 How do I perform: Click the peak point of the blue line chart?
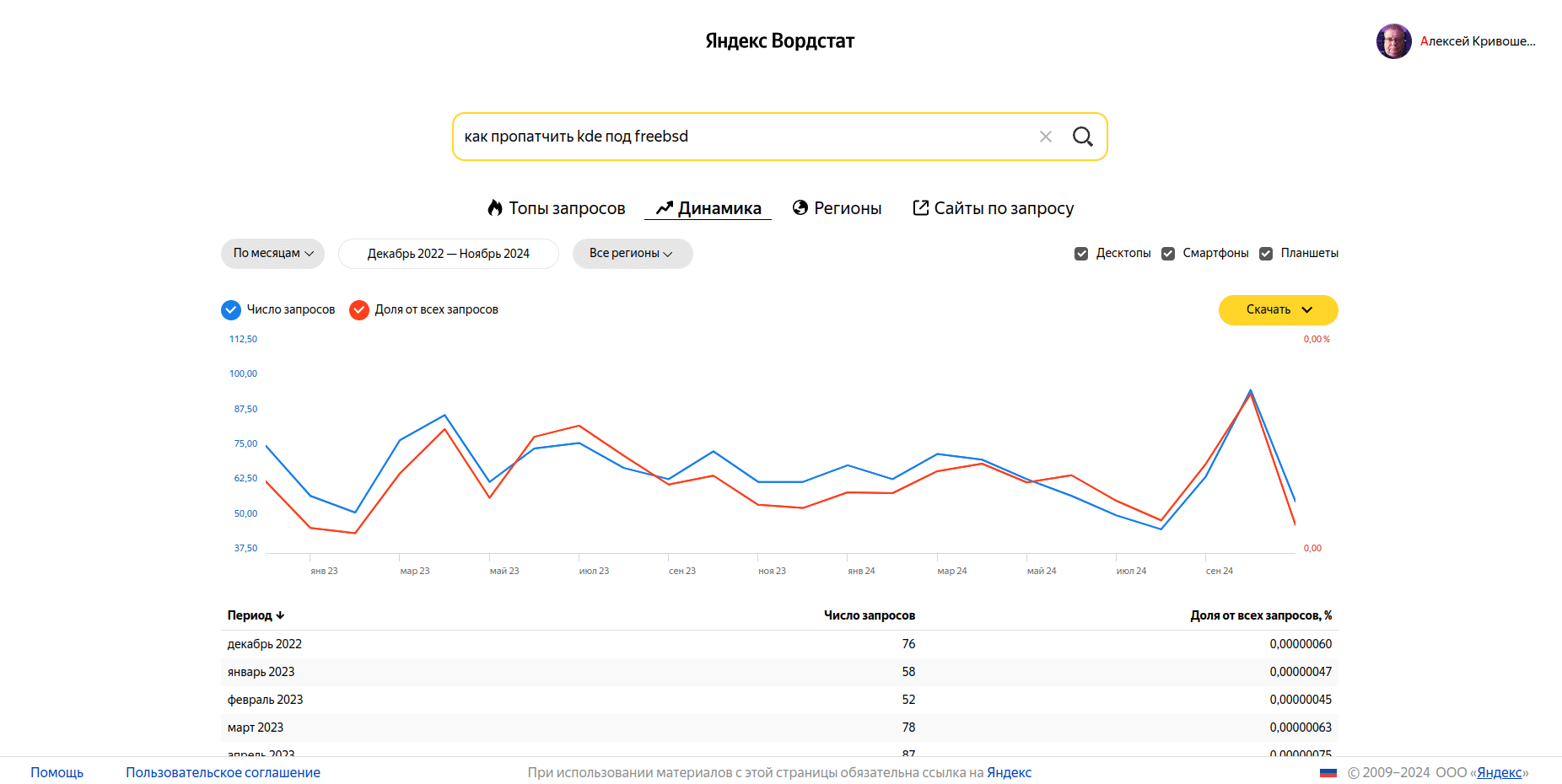point(1251,390)
